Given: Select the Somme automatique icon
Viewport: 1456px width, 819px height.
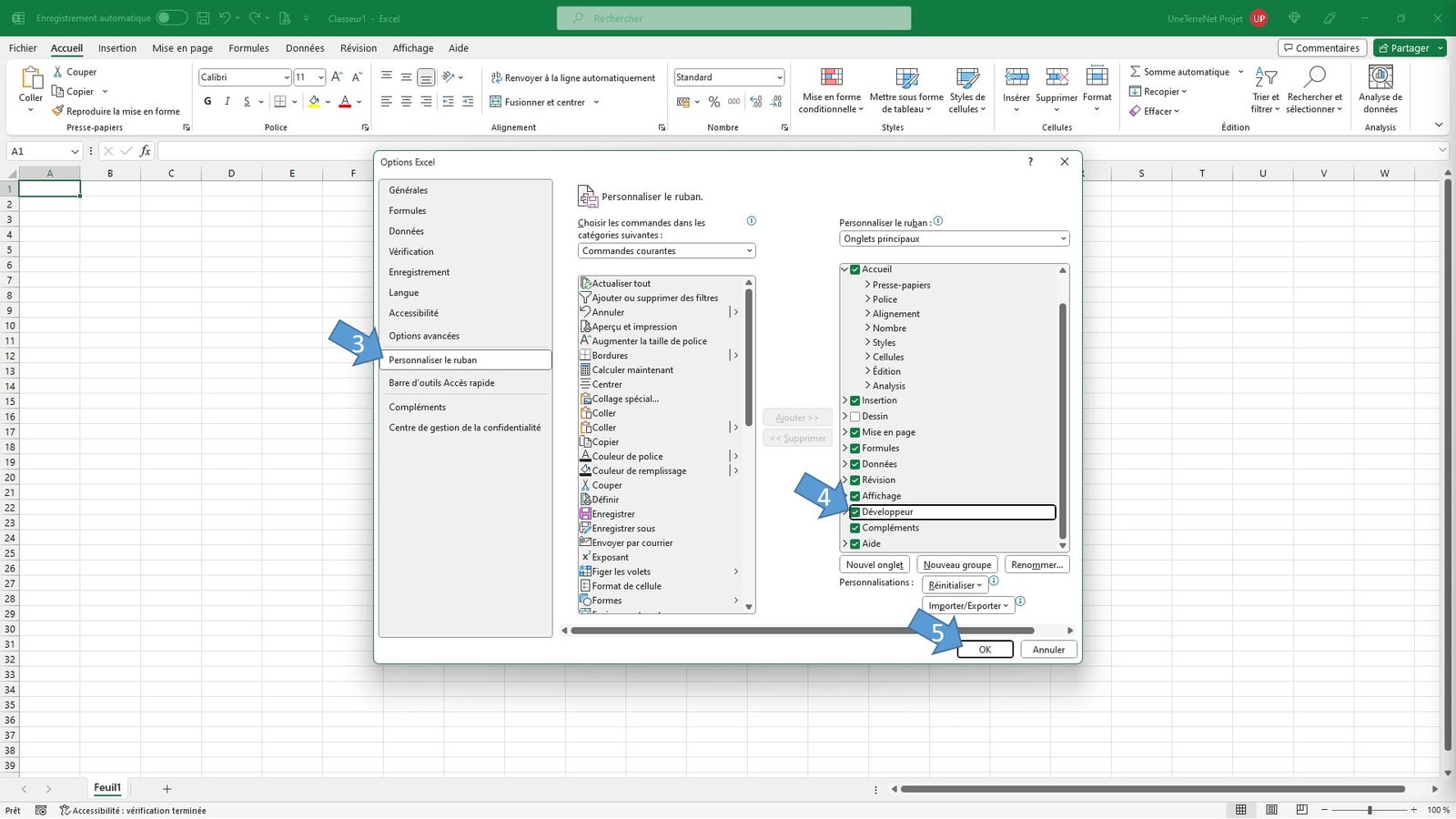Looking at the screenshot, I should (1135, 71).
